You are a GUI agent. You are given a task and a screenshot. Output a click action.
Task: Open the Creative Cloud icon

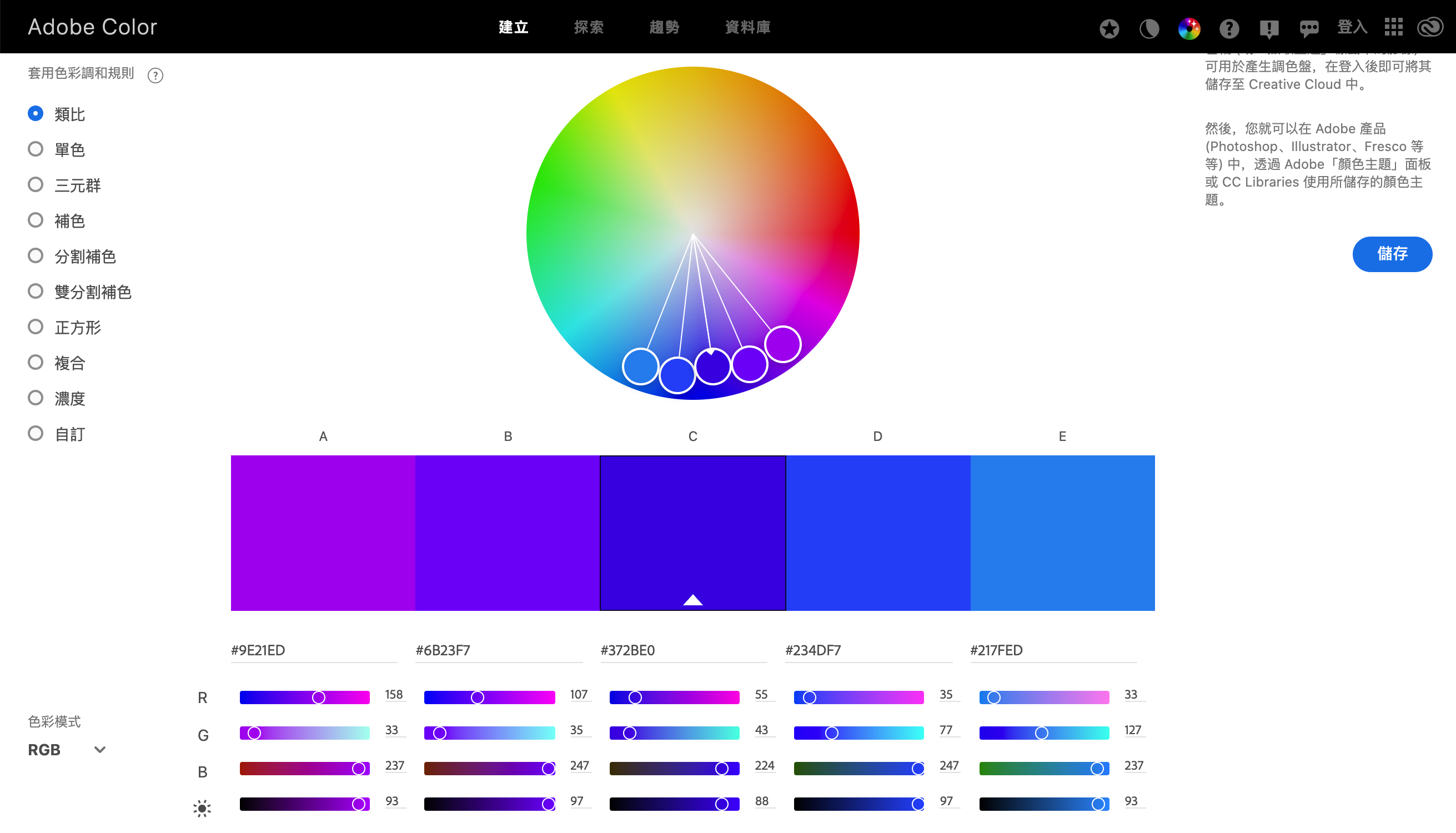[x=1430, y=27]
